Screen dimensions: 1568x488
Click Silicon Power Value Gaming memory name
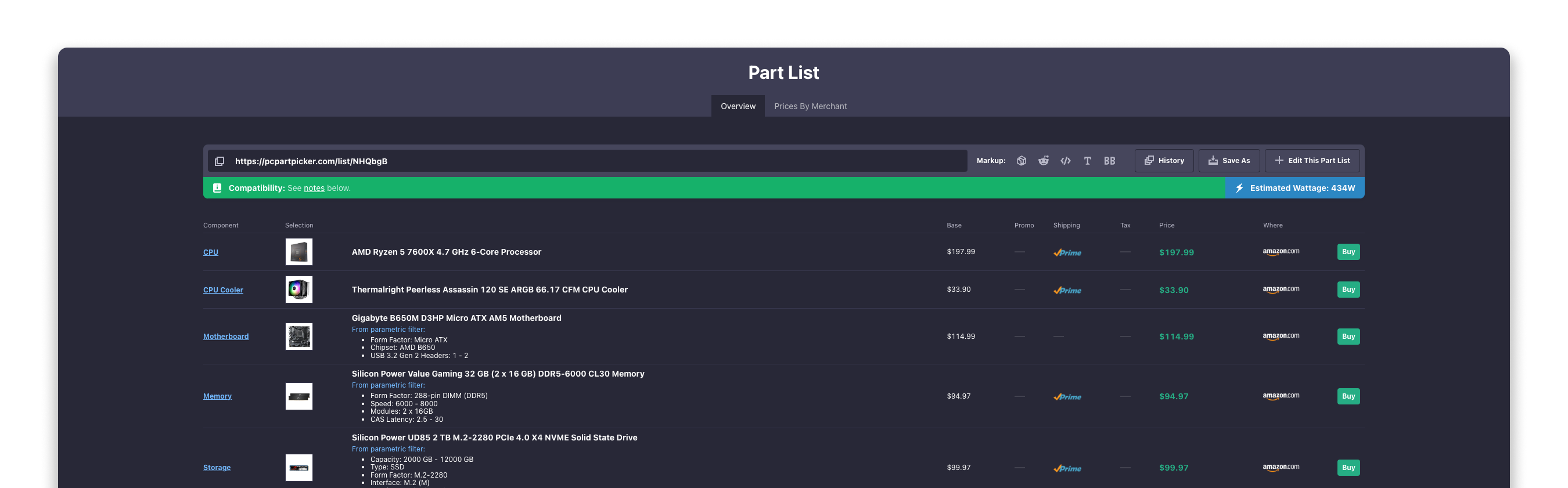pyautogui.click(x=498, y=374)
